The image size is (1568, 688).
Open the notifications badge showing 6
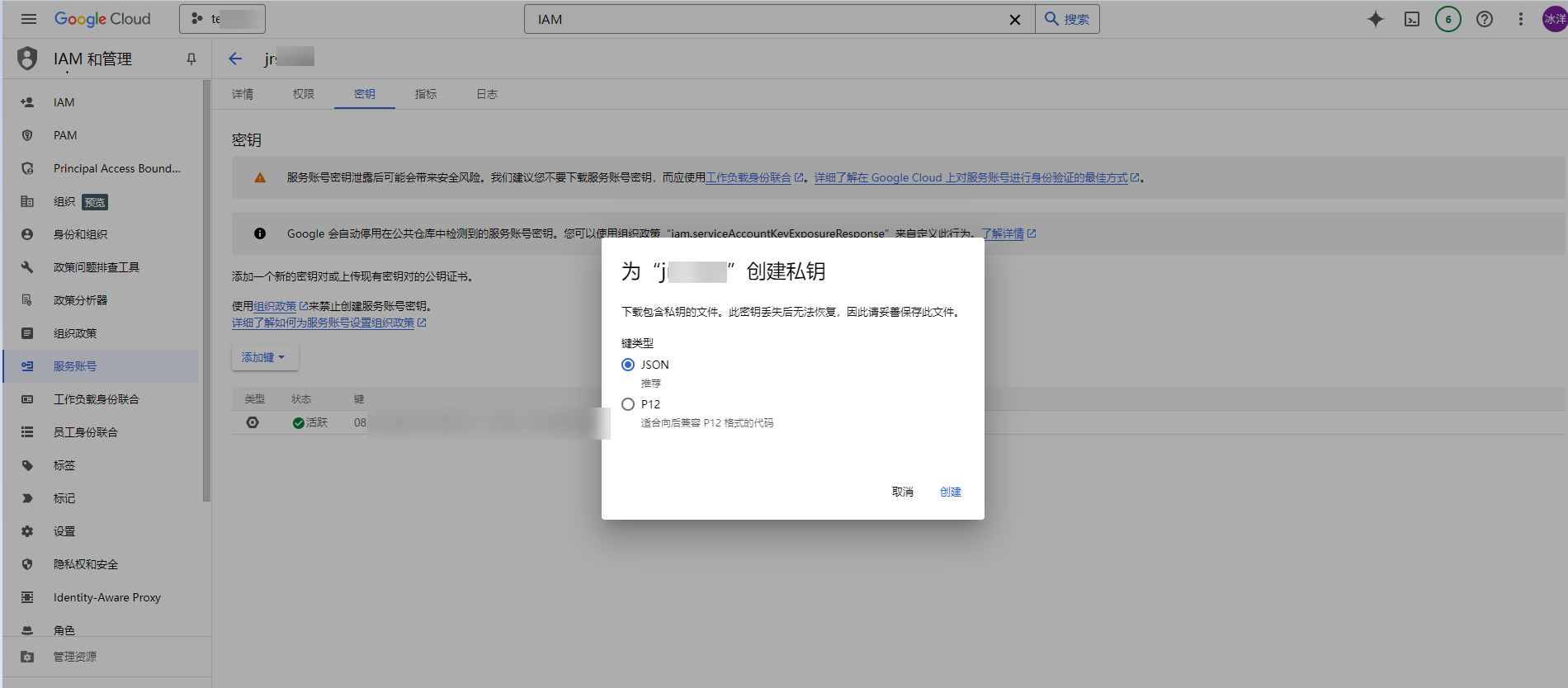pyautogui.click(x=1448, y=19)
